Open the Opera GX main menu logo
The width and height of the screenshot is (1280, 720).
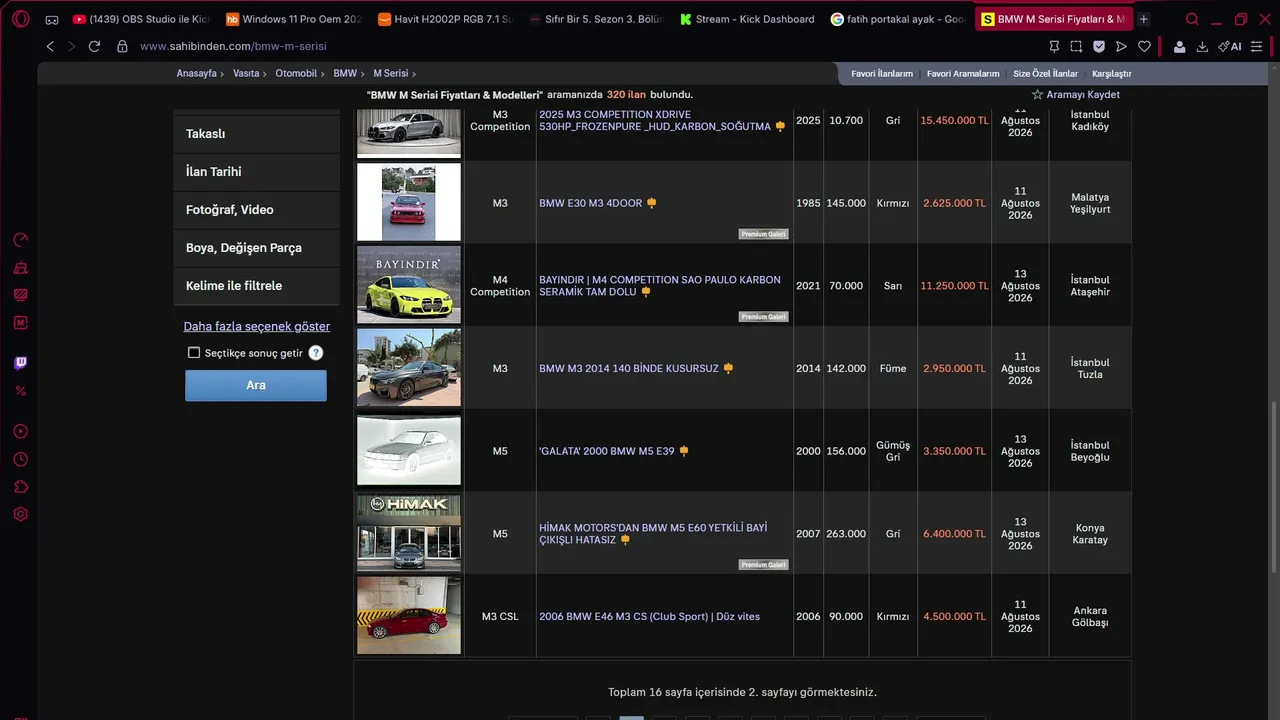tap(20, 19)
